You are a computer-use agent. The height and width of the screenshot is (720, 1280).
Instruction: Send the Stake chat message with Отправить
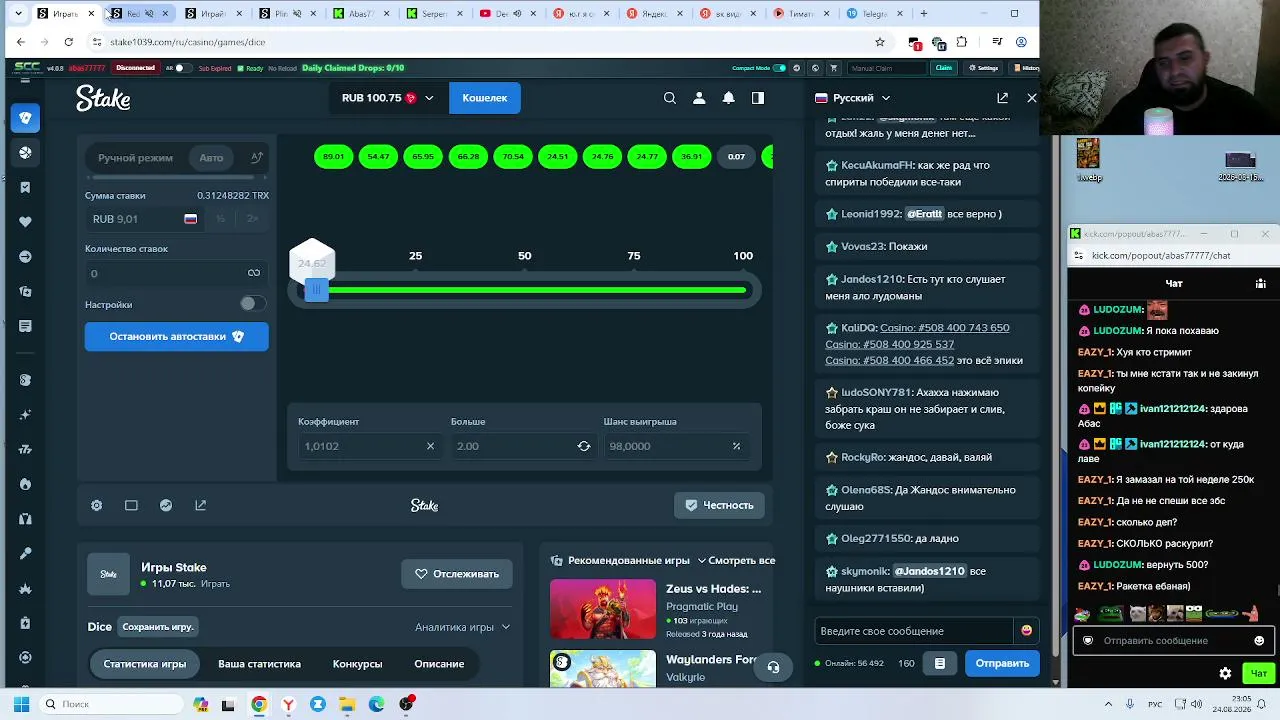(x=1002, y=663)
